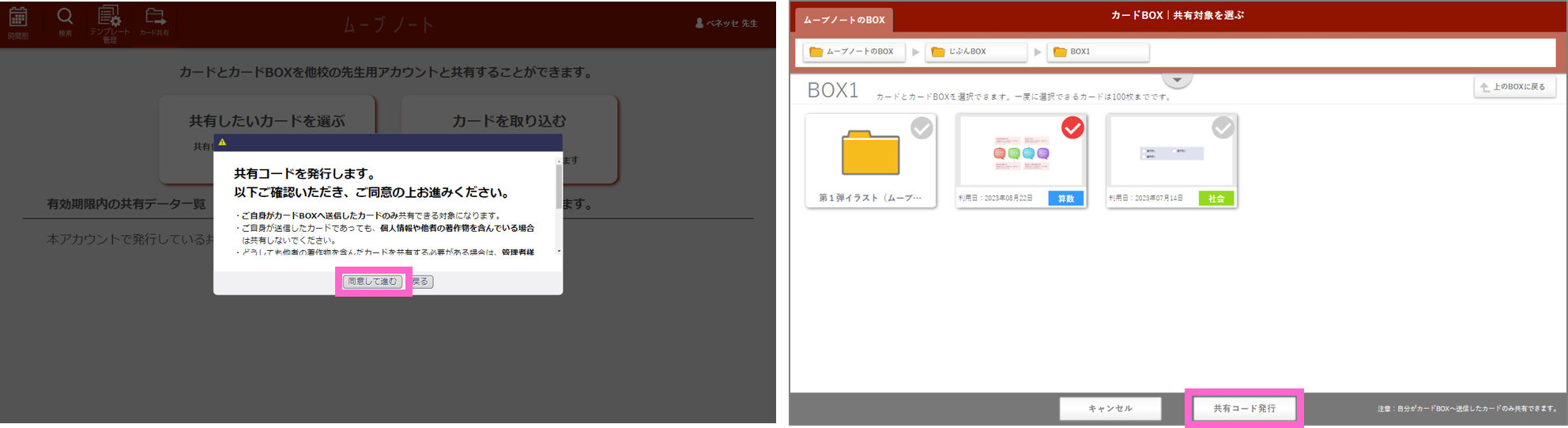Image resolution: width=1568 pixels, height=428 pixels.
Task: Choose the 共有したいカードを選ぶ panel
Action: point(267,138)
